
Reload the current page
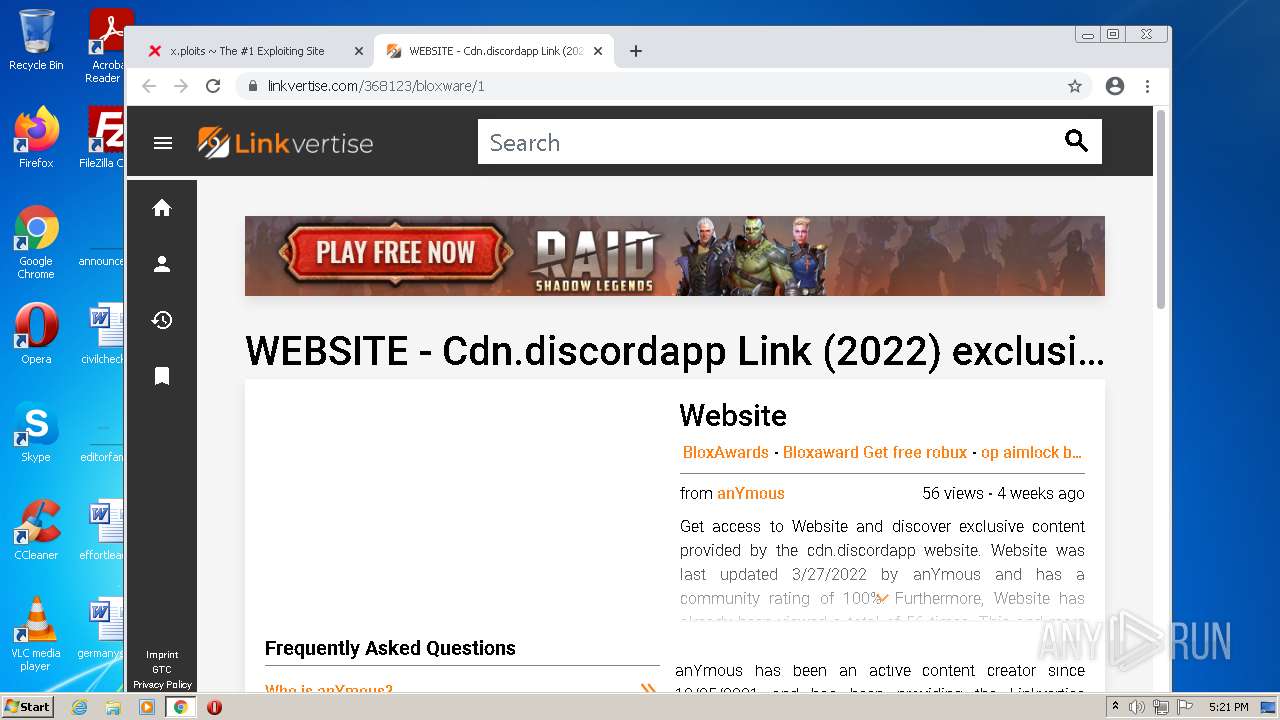[x=213, y=86]
